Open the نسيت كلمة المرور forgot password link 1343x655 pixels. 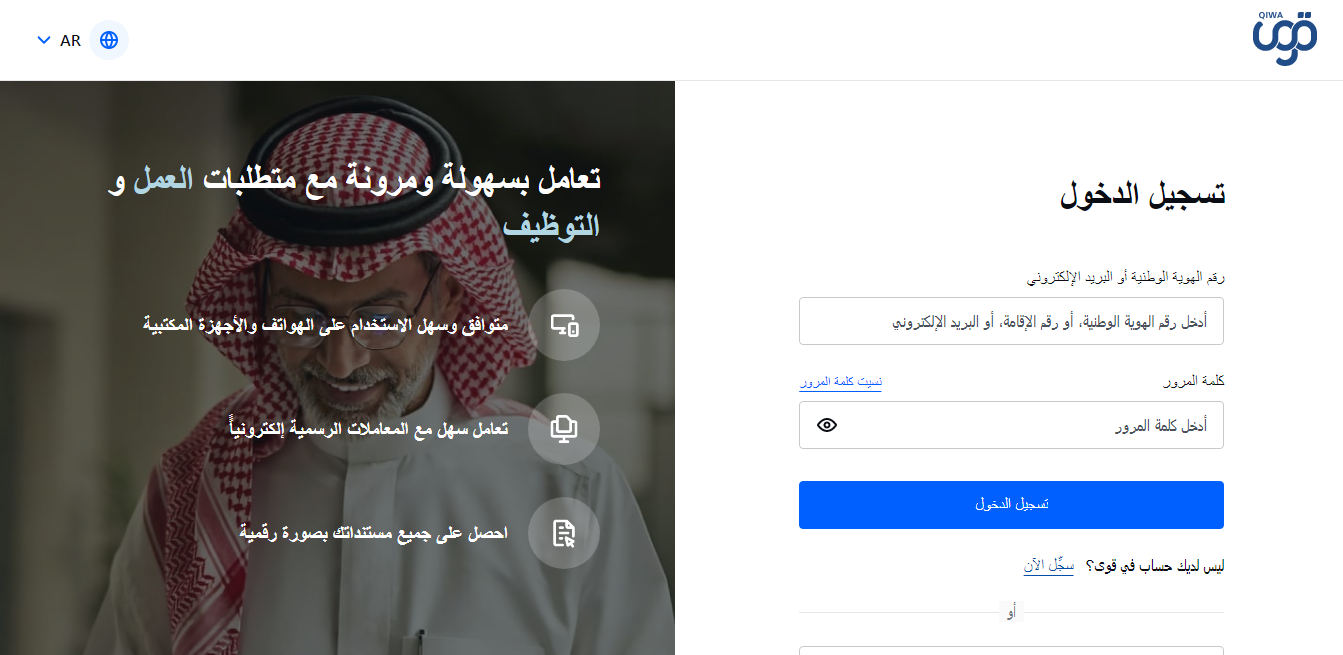pos(840,382)
